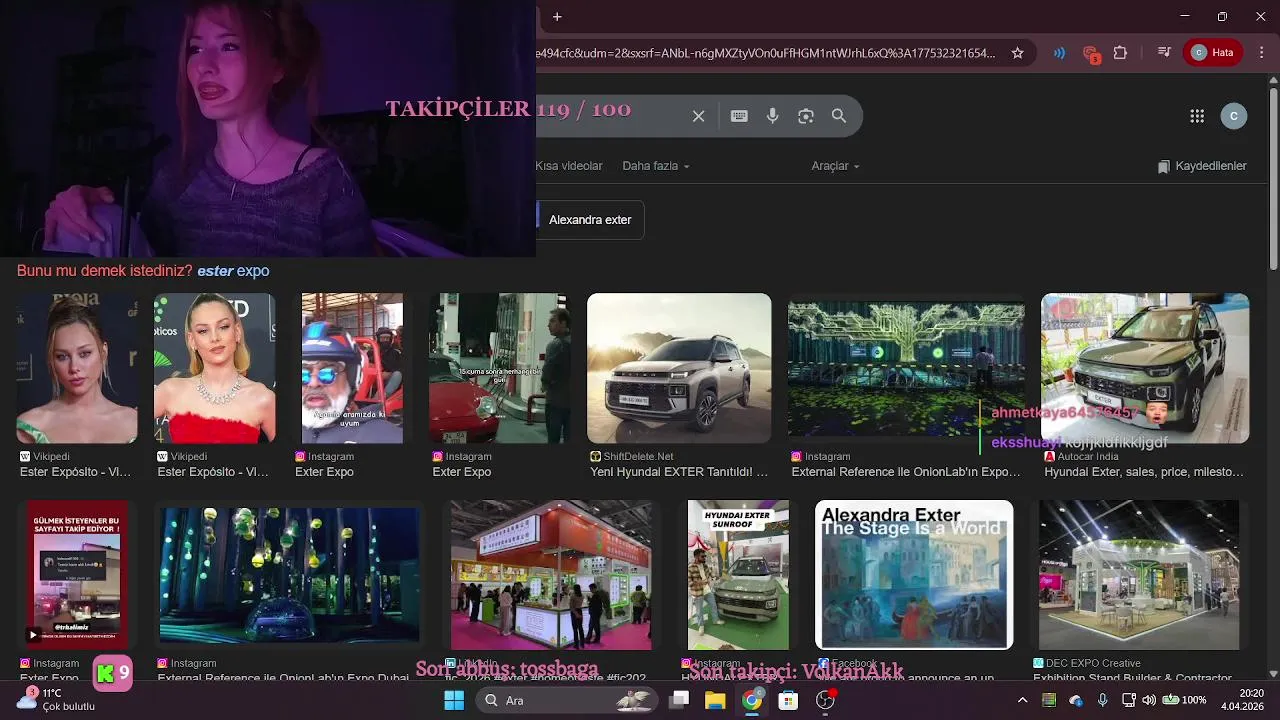Open the Google account avatar C
The width and height of the screenshot is (1280, 720).
(1234, 116)
